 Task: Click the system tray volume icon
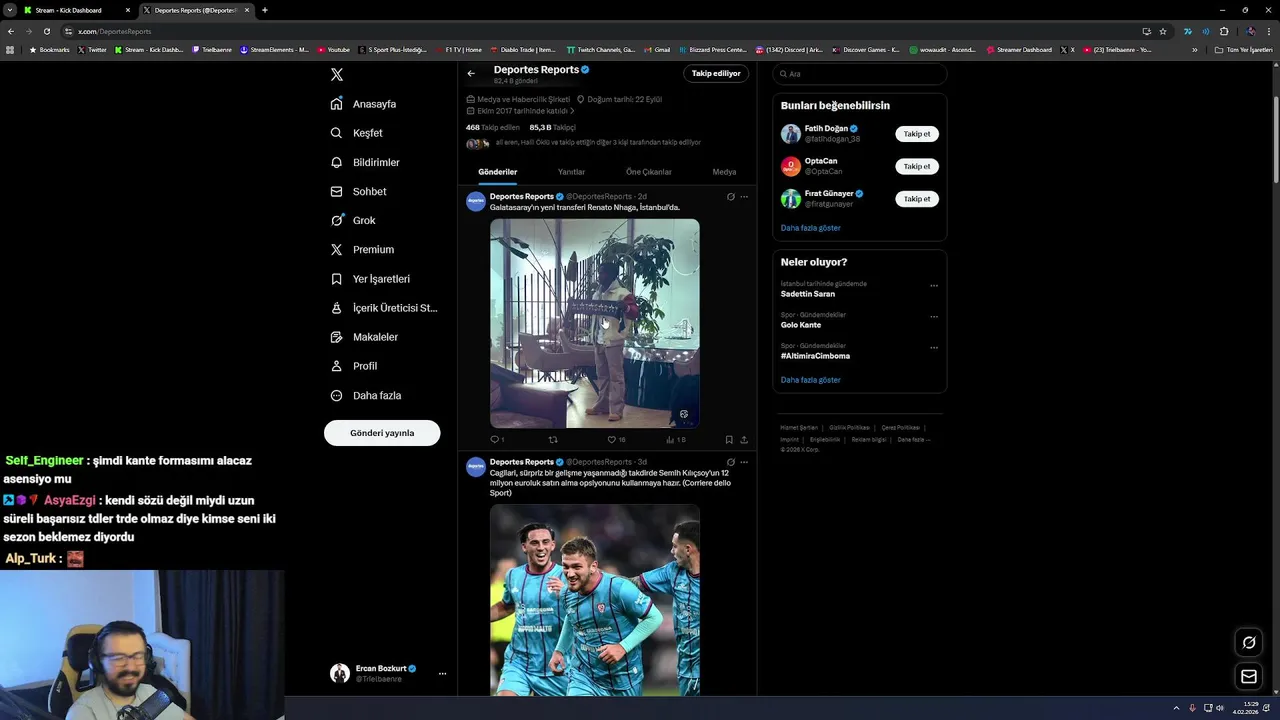[x=1220, y=708]
